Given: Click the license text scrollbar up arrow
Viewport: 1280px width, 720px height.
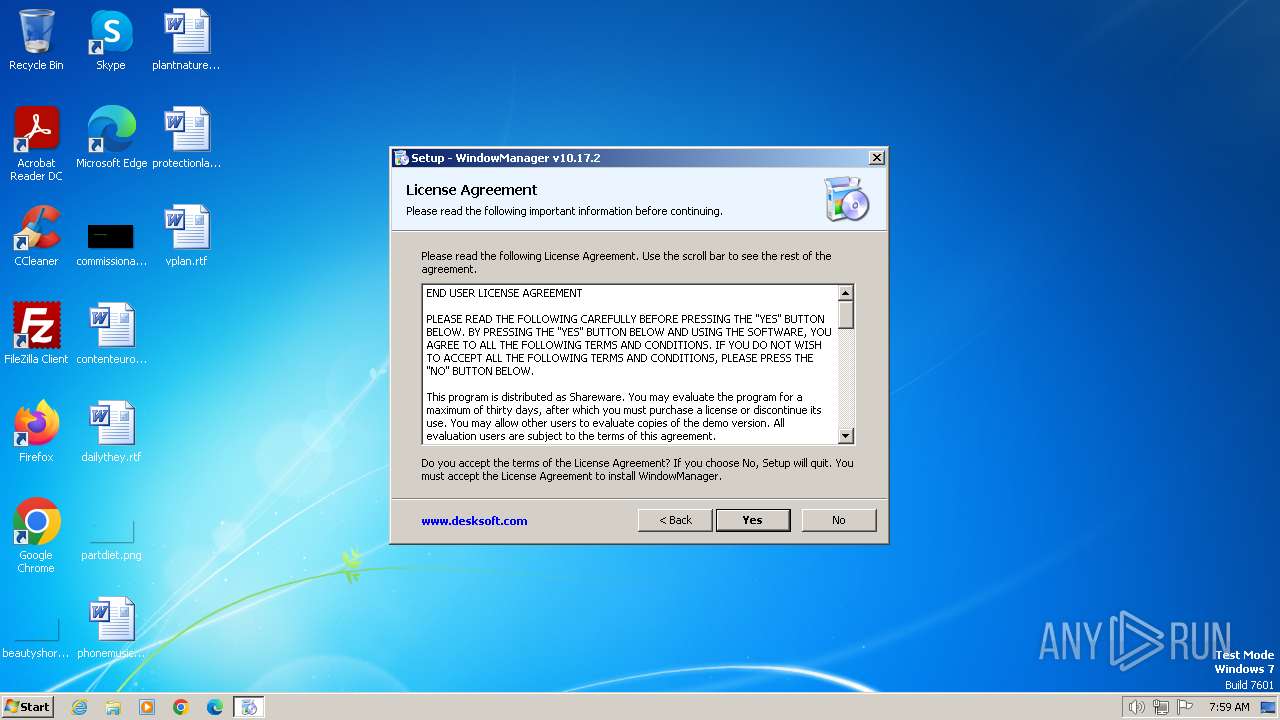Looking at the screenshot, I should (x=846, y=293).
